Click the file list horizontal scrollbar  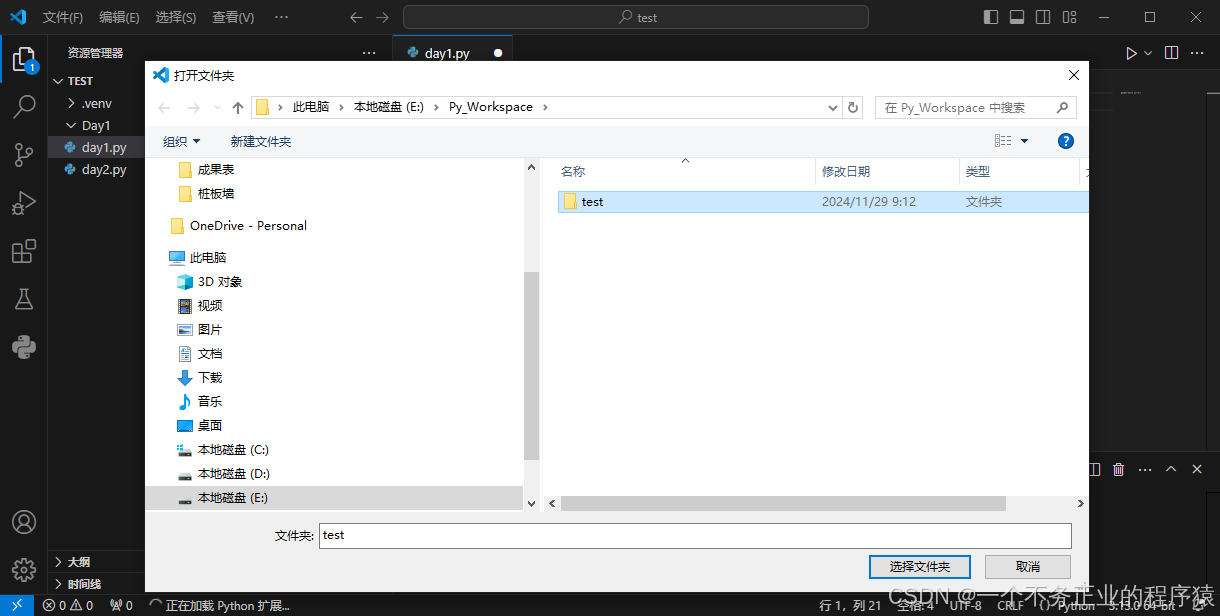click(783, 503)
